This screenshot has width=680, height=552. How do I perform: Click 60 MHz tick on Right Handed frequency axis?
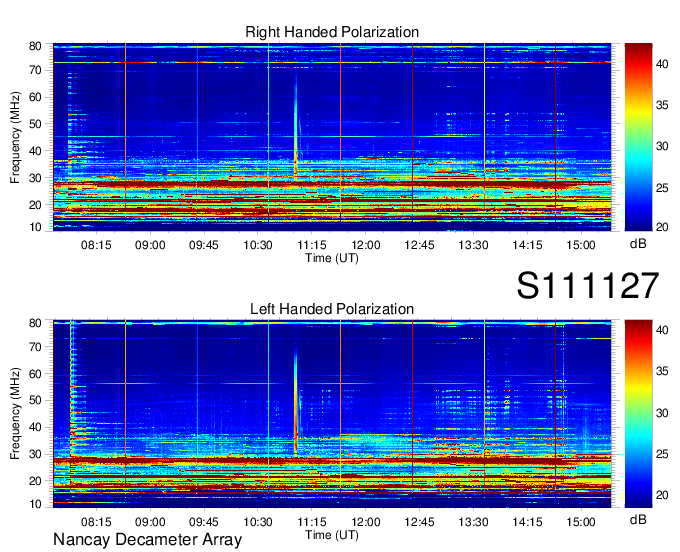tap(35, 97)
